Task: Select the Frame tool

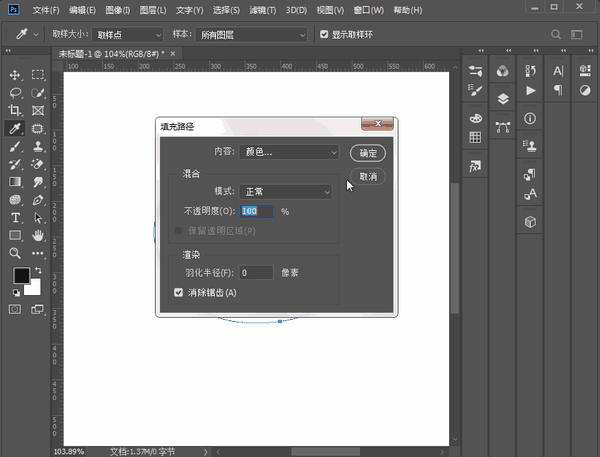Action: point(38,111)
